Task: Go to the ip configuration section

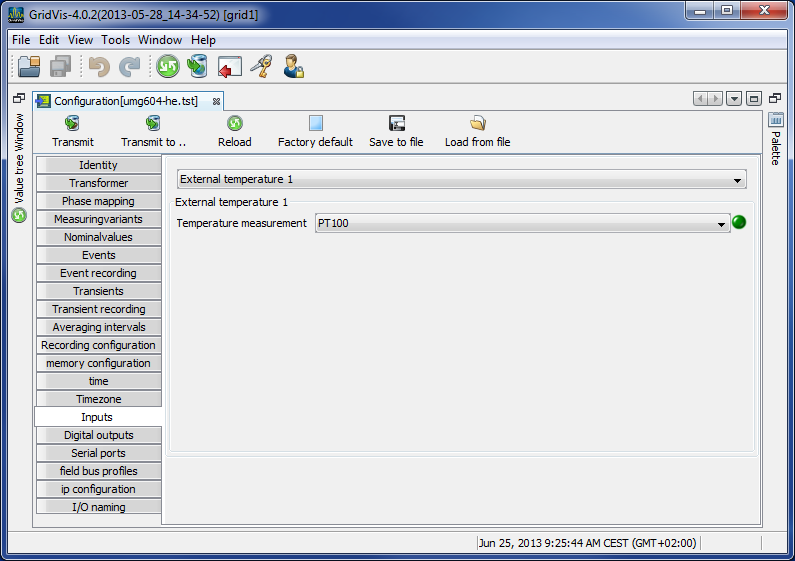Action: coord(98,489)
